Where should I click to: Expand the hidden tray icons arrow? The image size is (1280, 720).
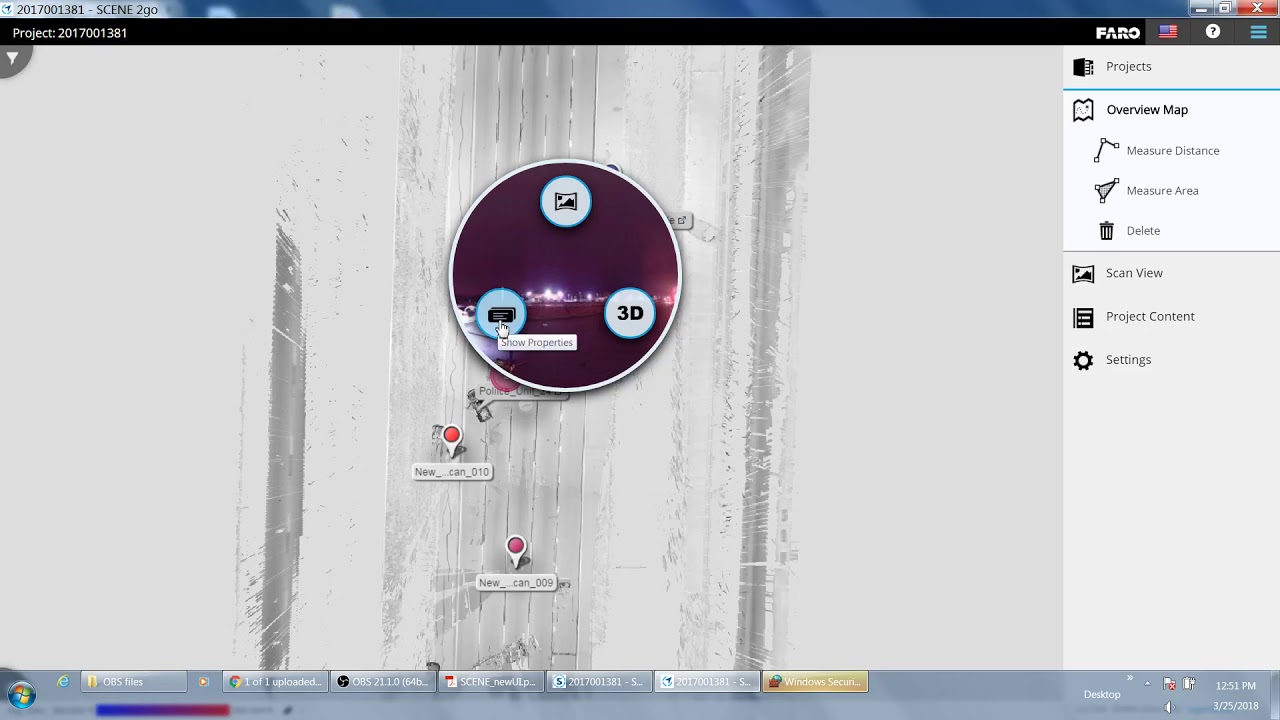[1147, 684]
